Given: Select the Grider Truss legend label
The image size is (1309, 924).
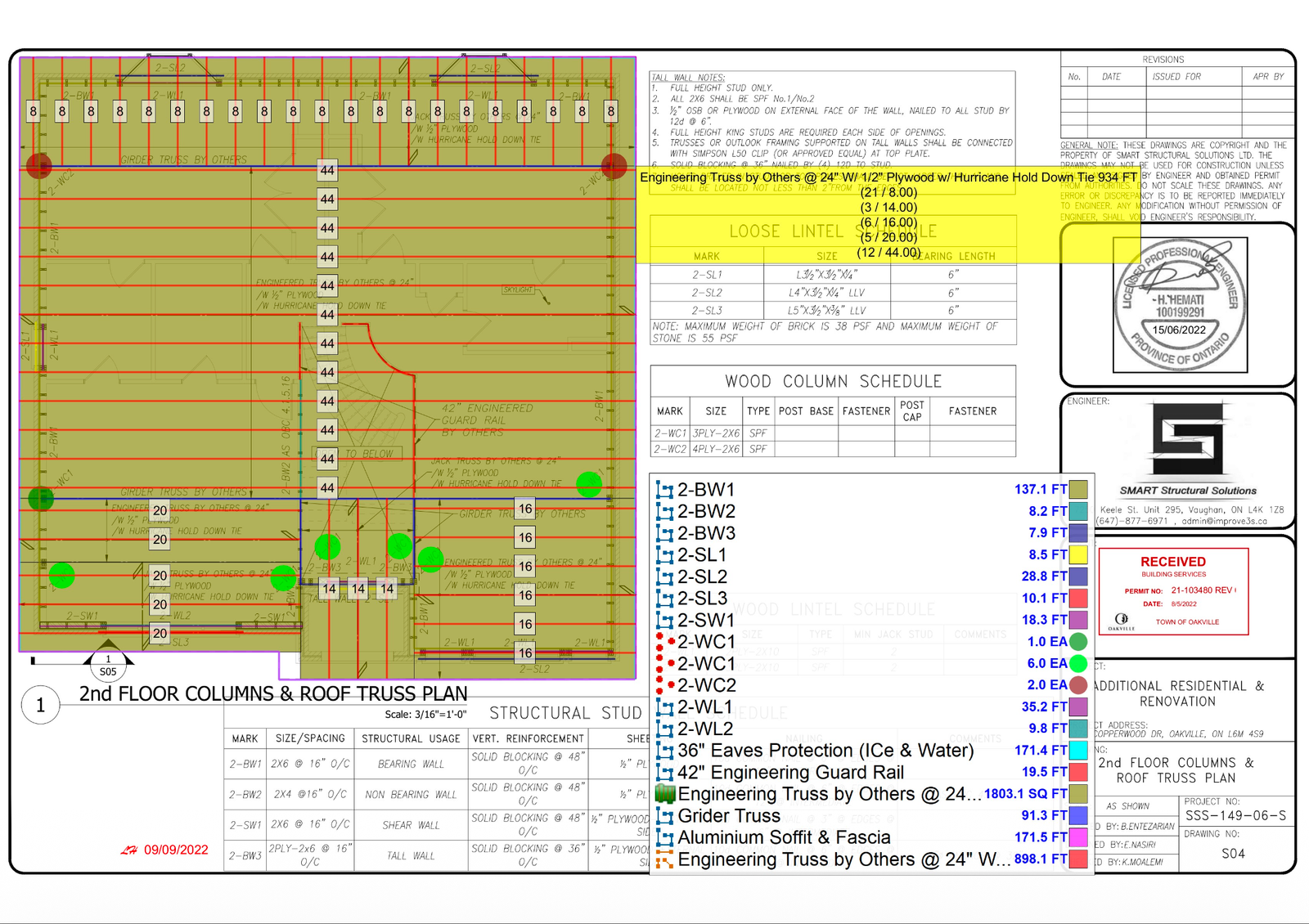Looking at the screenshot, I should [729, 816].
